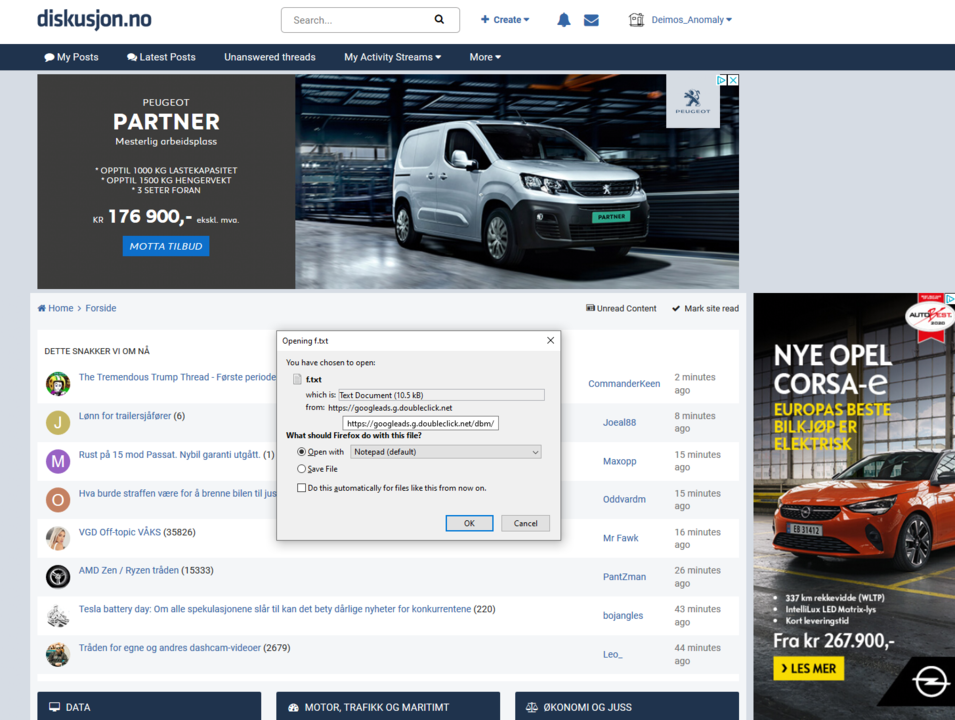Open VGD Off-topic VÅKS thread
955x720 pixels.
(119, 532)
